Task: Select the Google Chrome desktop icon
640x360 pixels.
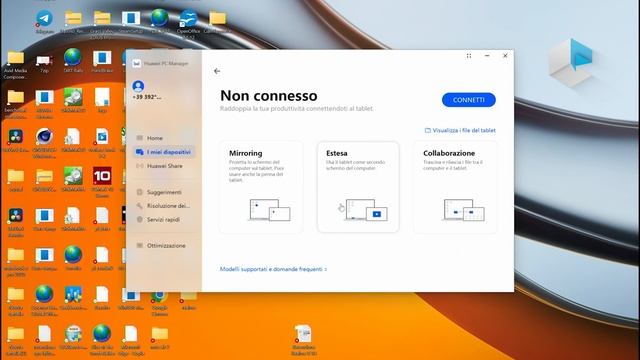Action: point(160,302)
